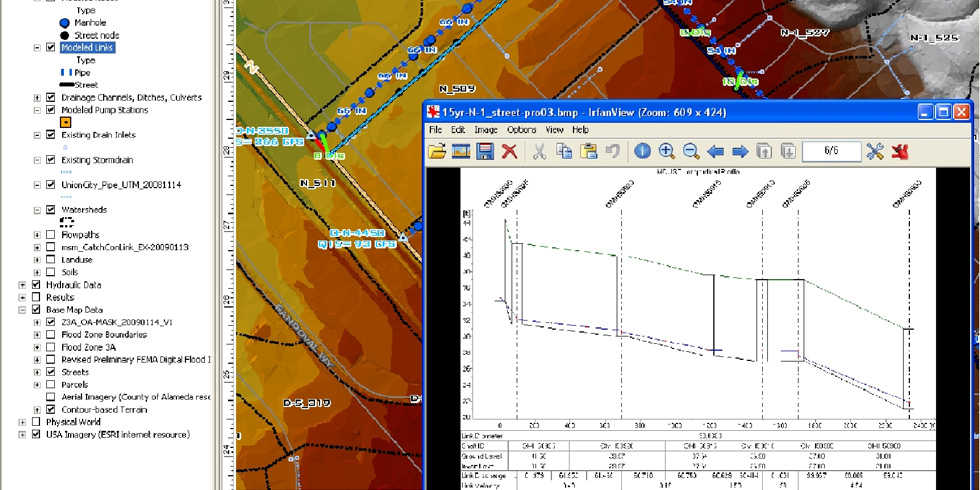Enable the Landuse layer checkbox
The width and height of the screenshot is (980, 490).
click(51, 259)
